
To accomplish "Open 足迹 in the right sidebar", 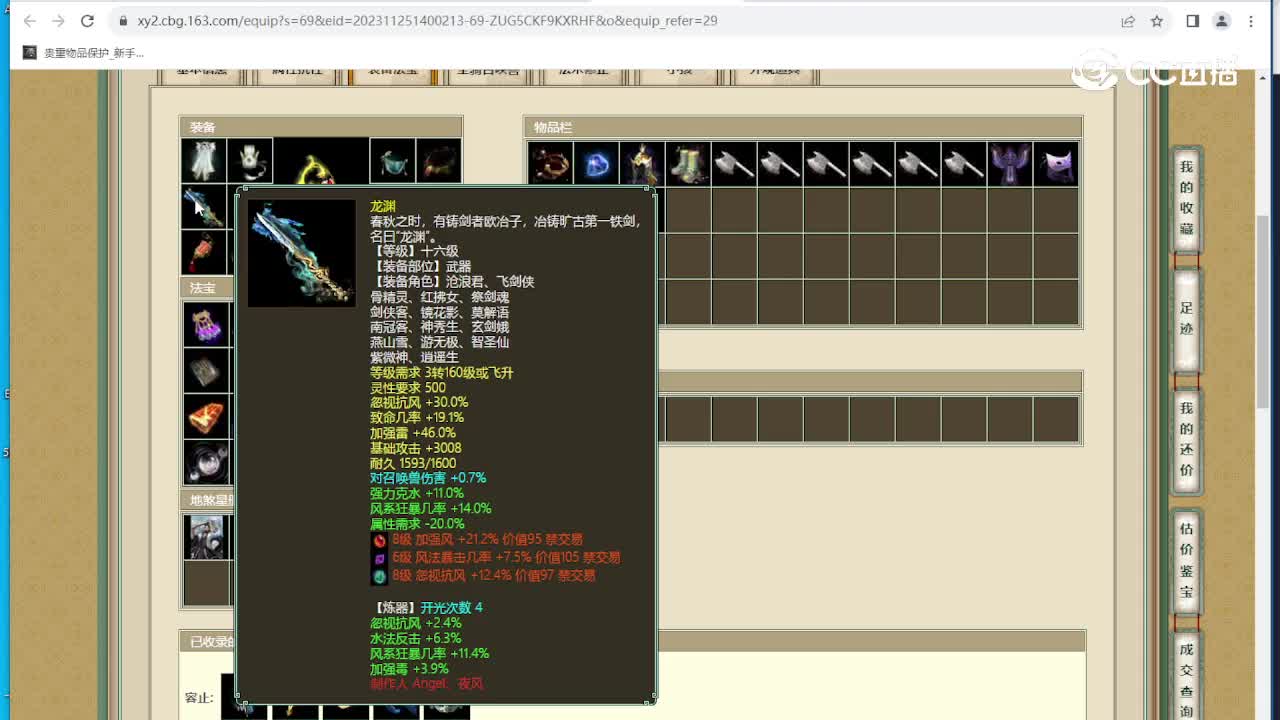I will [1186, 320].
